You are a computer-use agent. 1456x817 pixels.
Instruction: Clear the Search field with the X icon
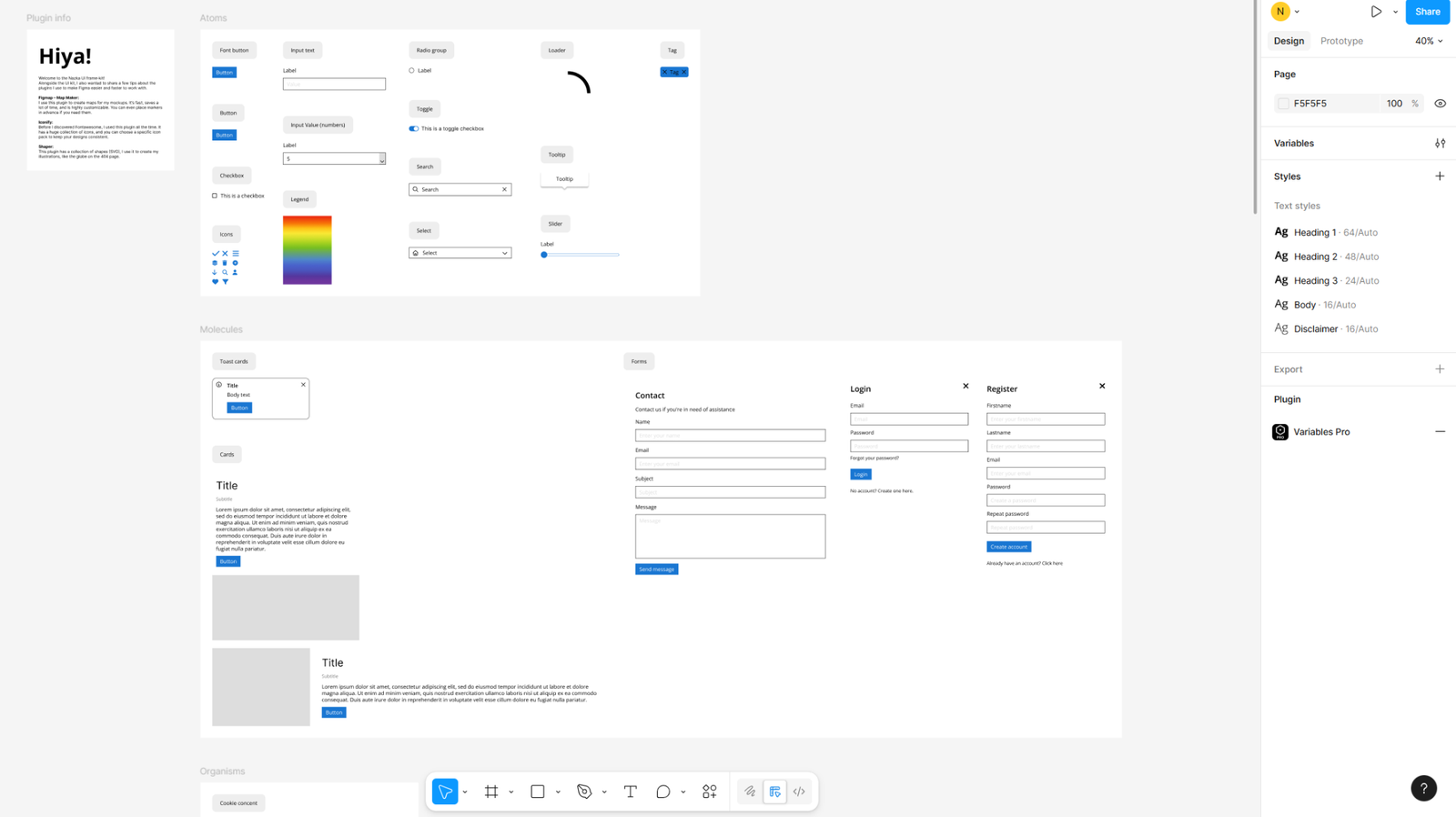tap(504, 189)
